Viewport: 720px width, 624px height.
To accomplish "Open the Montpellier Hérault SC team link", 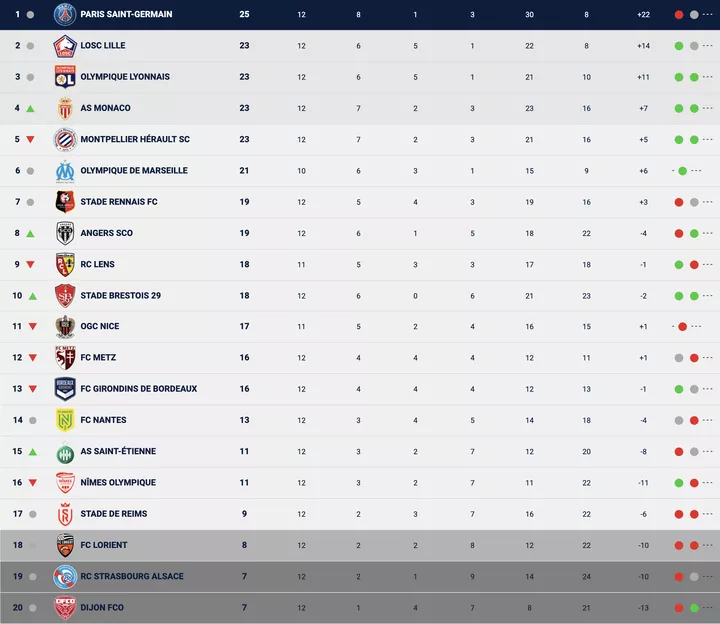I will click(x=135, y=140).
